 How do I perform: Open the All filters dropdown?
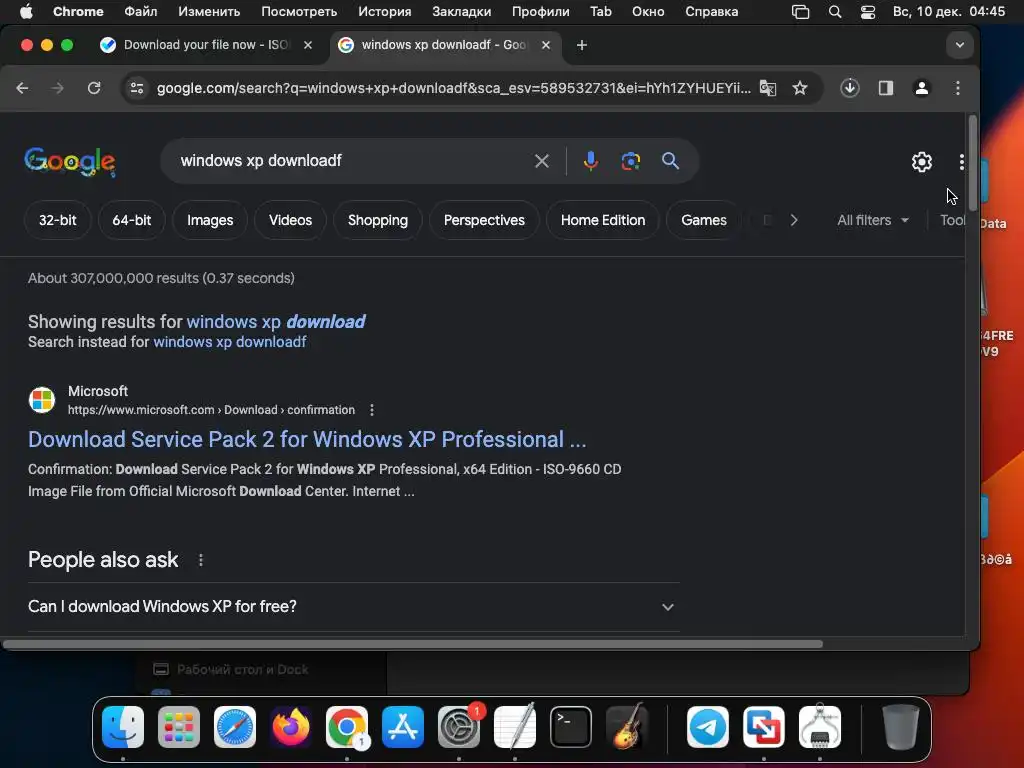click(872, 220)
